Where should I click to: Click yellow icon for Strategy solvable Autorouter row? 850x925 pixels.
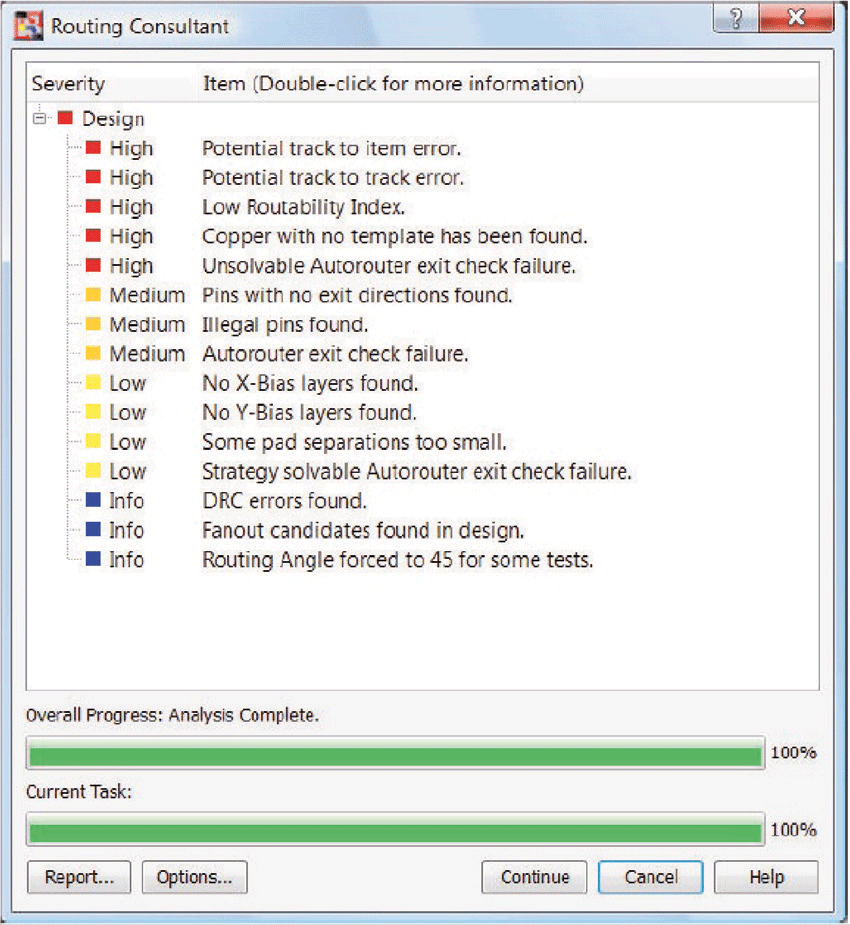pos(93,471)
